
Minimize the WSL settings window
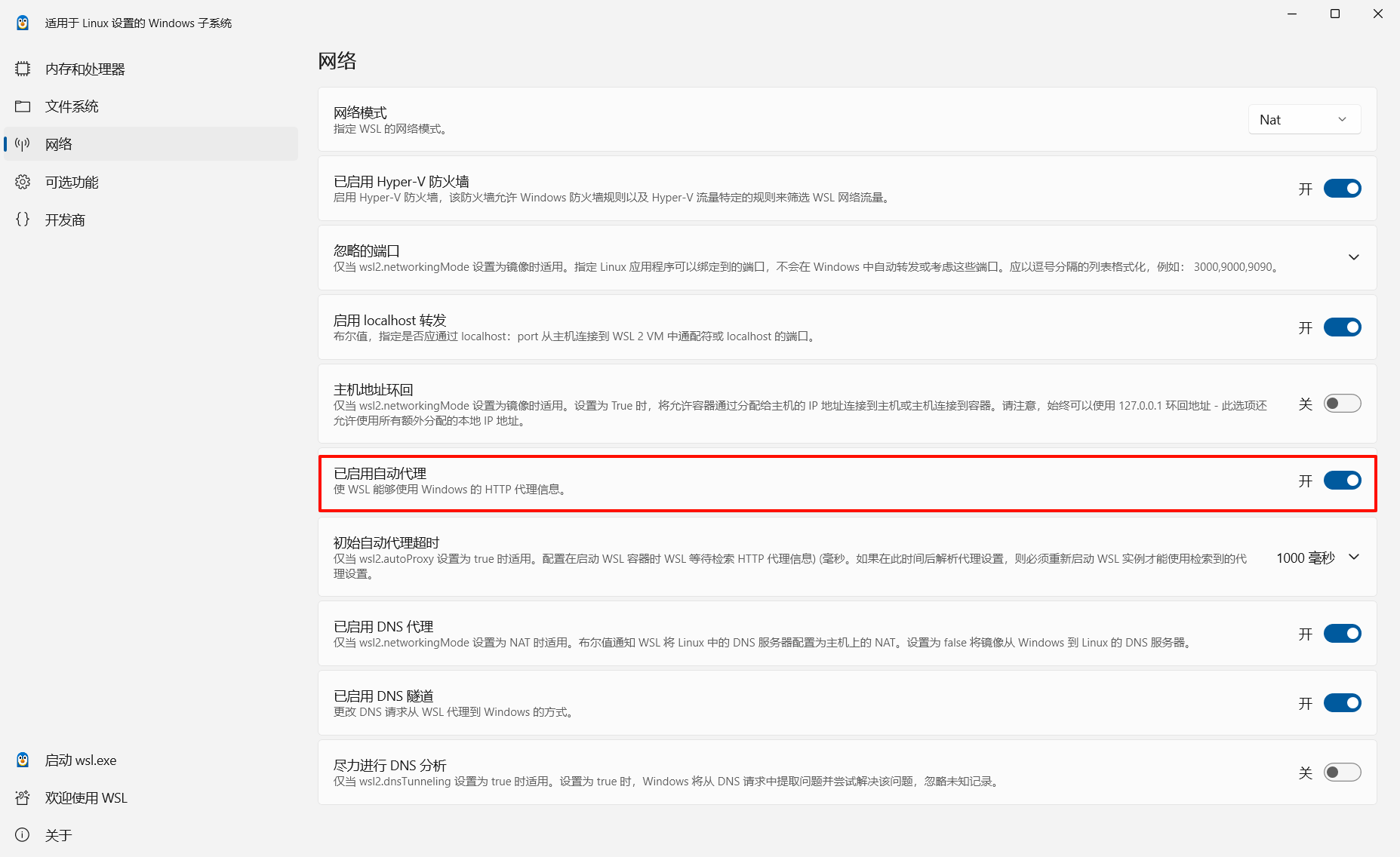tap(1292, 14)
